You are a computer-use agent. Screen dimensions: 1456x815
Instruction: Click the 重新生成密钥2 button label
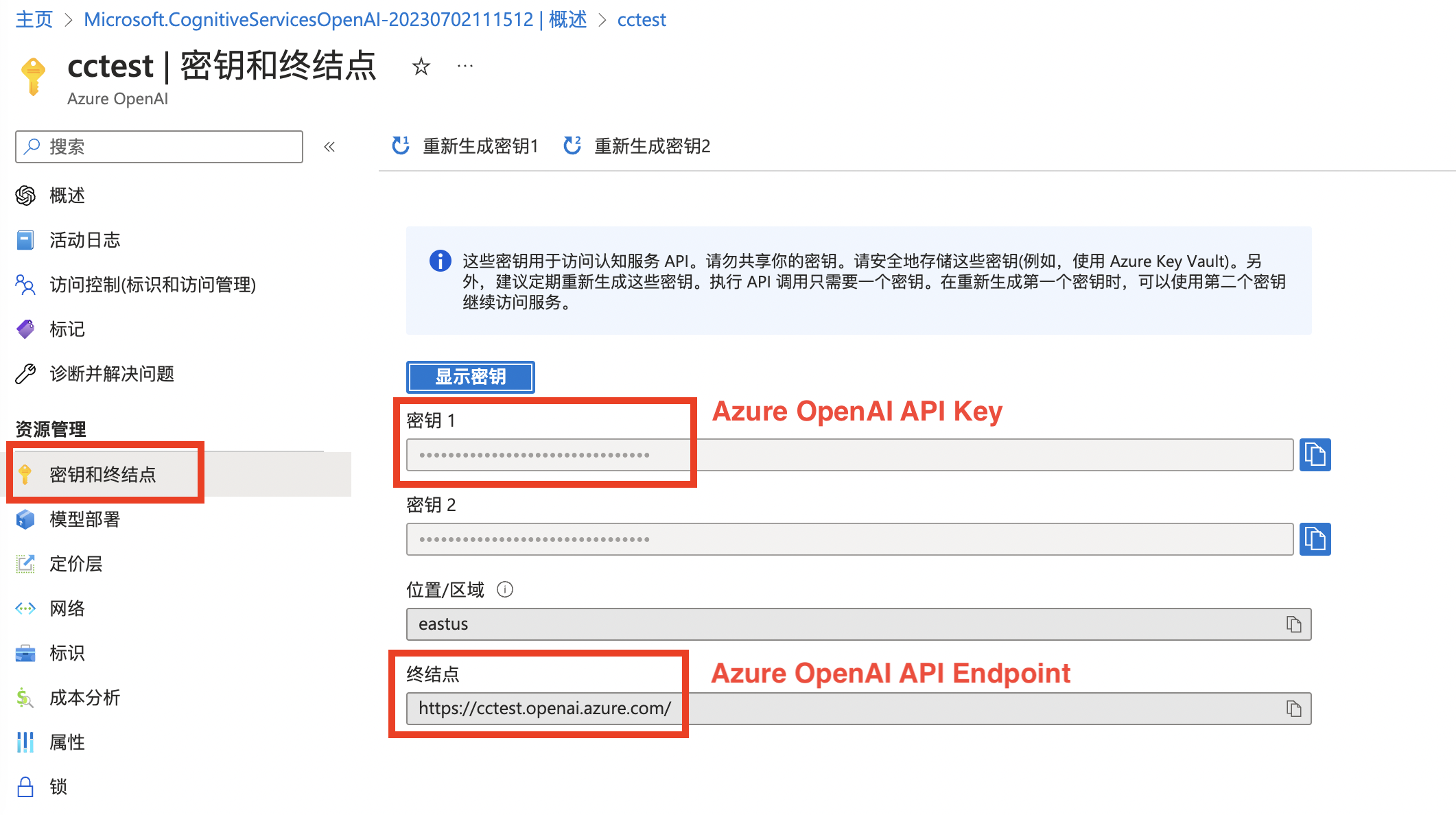[x=652, y=146]
